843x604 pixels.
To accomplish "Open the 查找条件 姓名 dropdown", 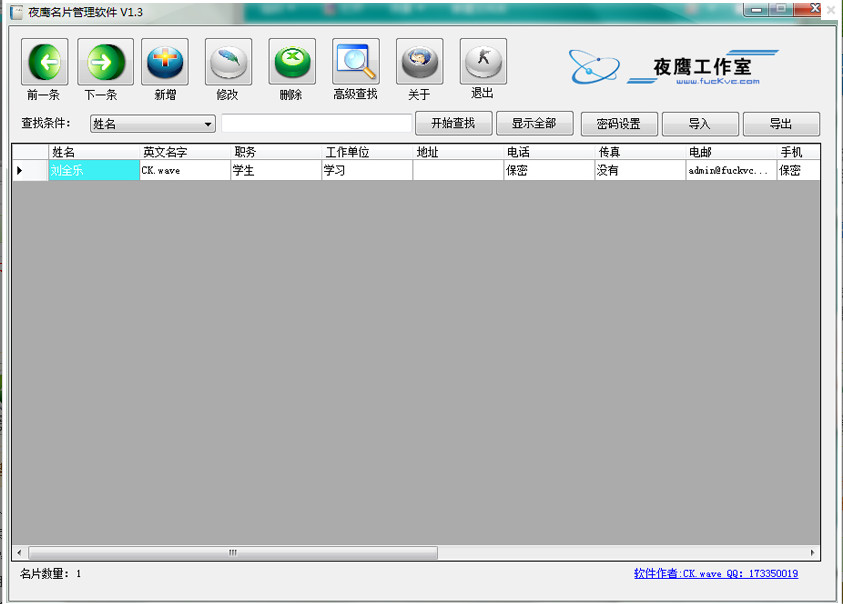I will pyautogui.click(x=153, y=124).
